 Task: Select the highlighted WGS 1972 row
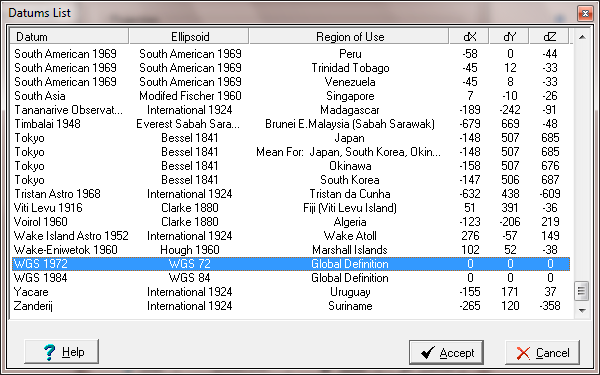coord(291,264)
